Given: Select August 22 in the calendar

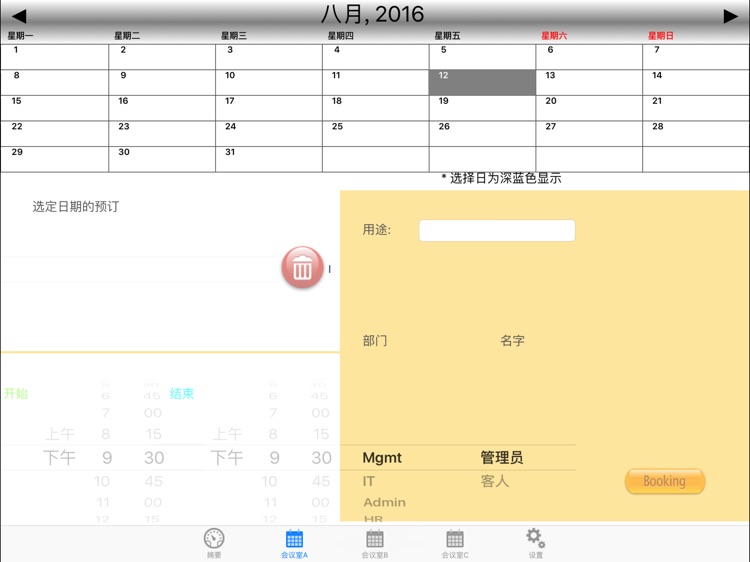Looking at the screenshot, I should (55, 133).
